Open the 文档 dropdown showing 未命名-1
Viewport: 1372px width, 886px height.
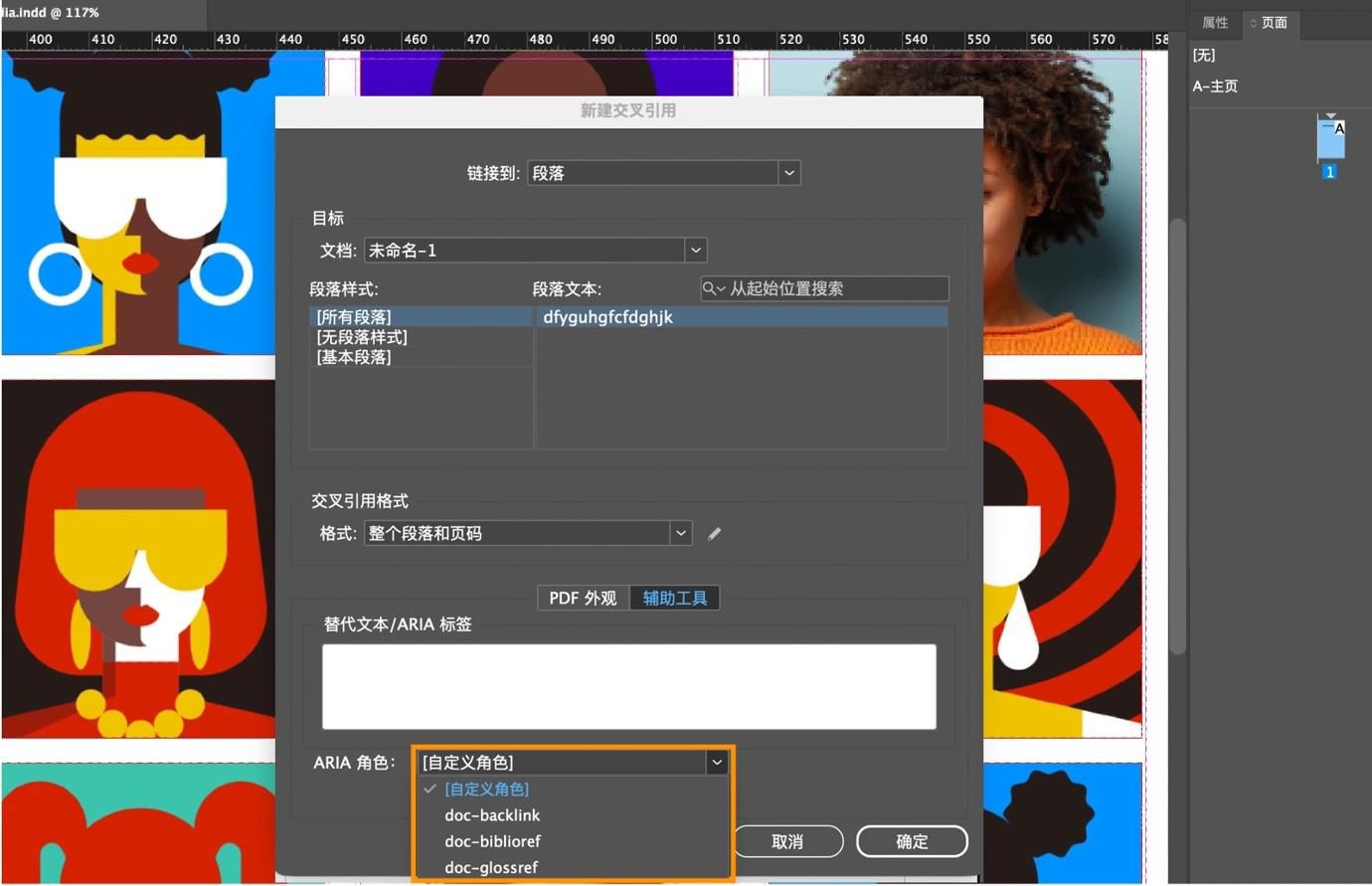coord(535,251)
